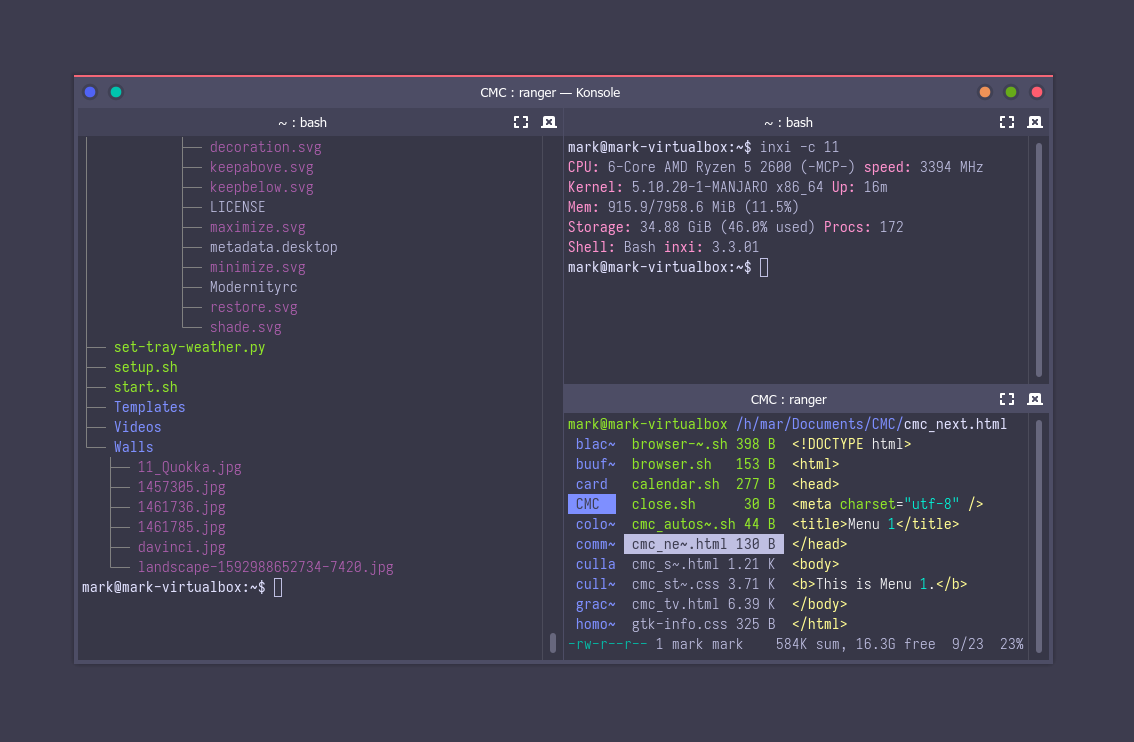Click maximize.svg in the tree
The width and height of the screenshot is (1134, 742).
[257, 228]
